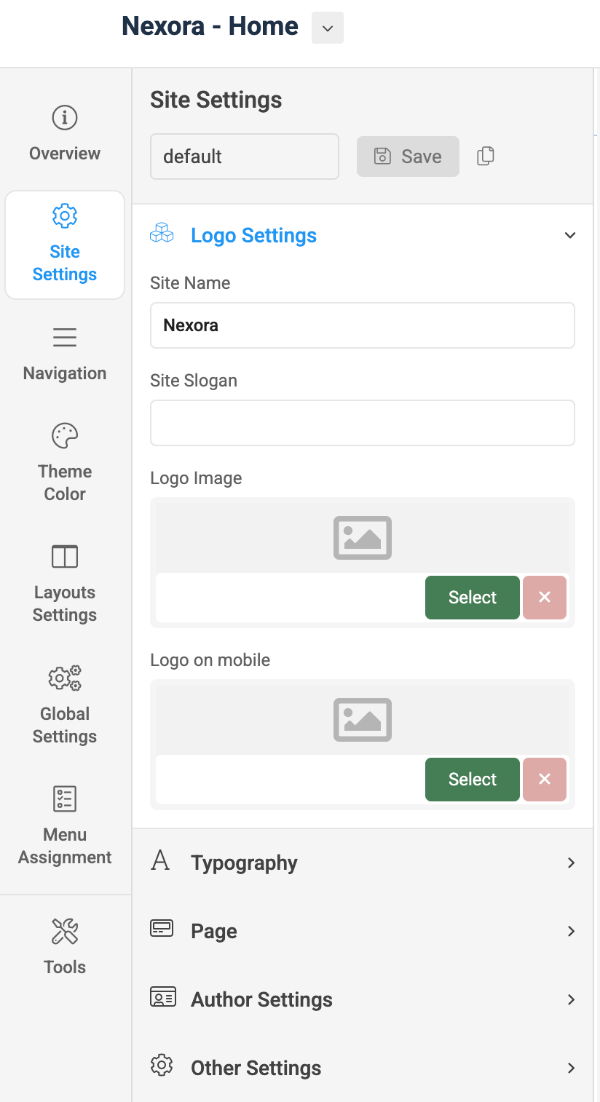600x1102 pixels.
Task: Click the Page section icon
Action: (x=162, y=929)
